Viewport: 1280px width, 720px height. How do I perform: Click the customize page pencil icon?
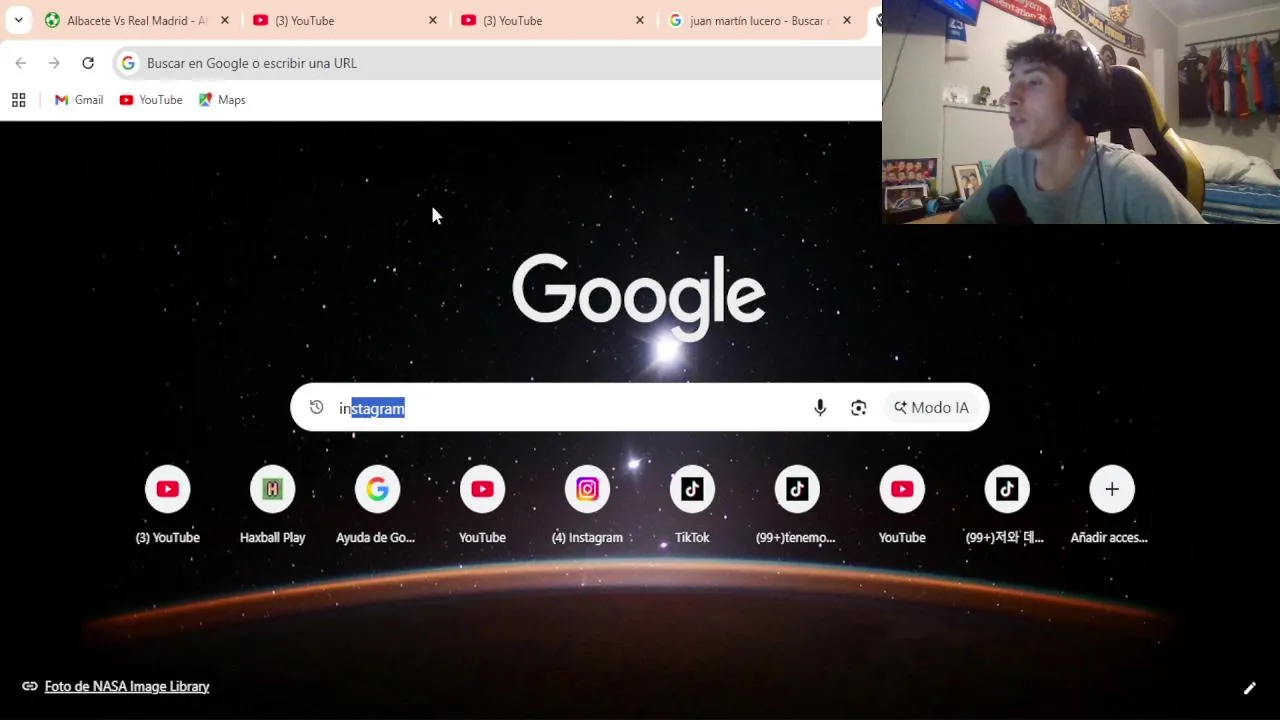[x=1249, y=688]
